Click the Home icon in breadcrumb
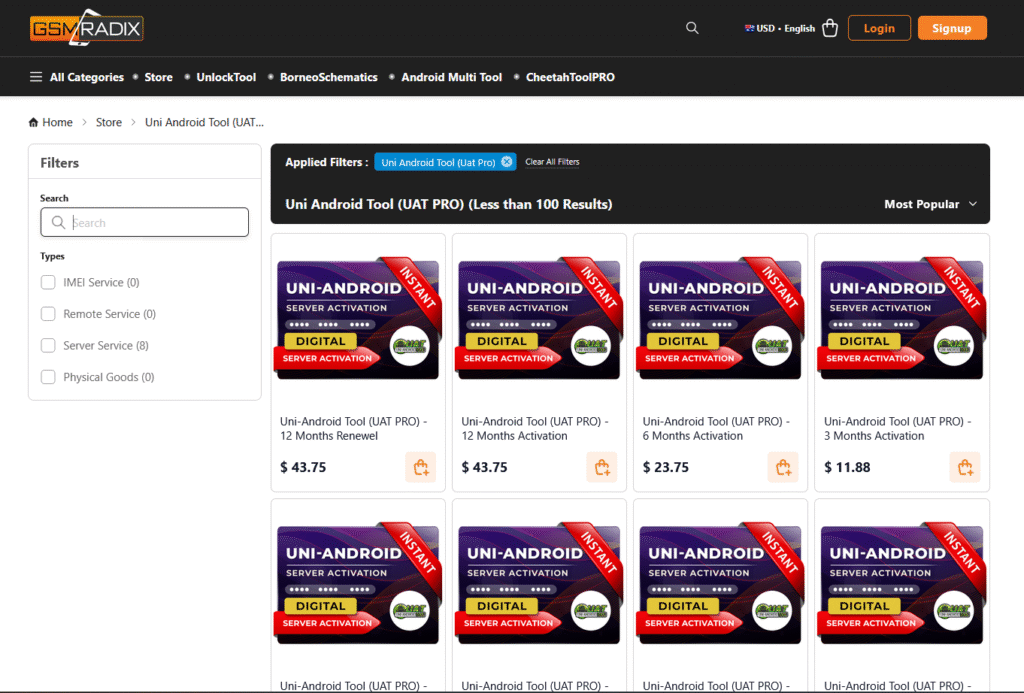Viewport: 1024px width, 693px height. (34, 122)
